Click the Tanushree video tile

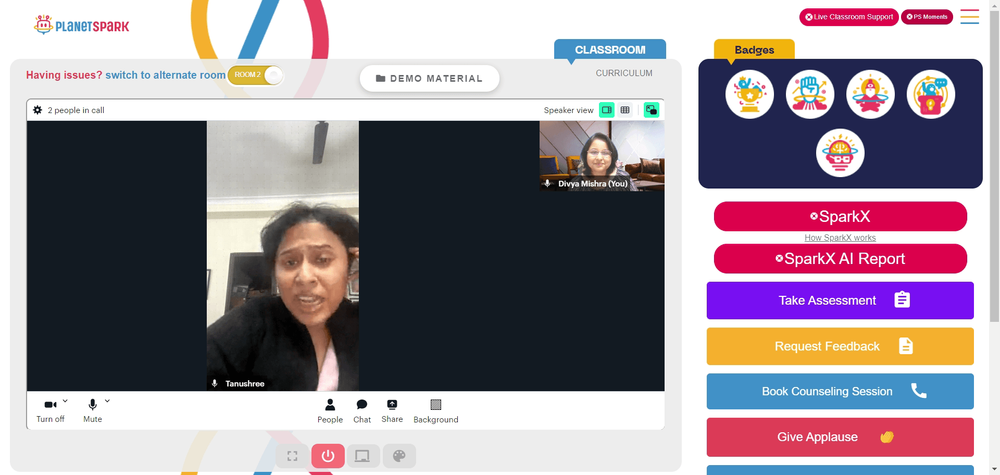pyautogui.click(x=283, y=256)
